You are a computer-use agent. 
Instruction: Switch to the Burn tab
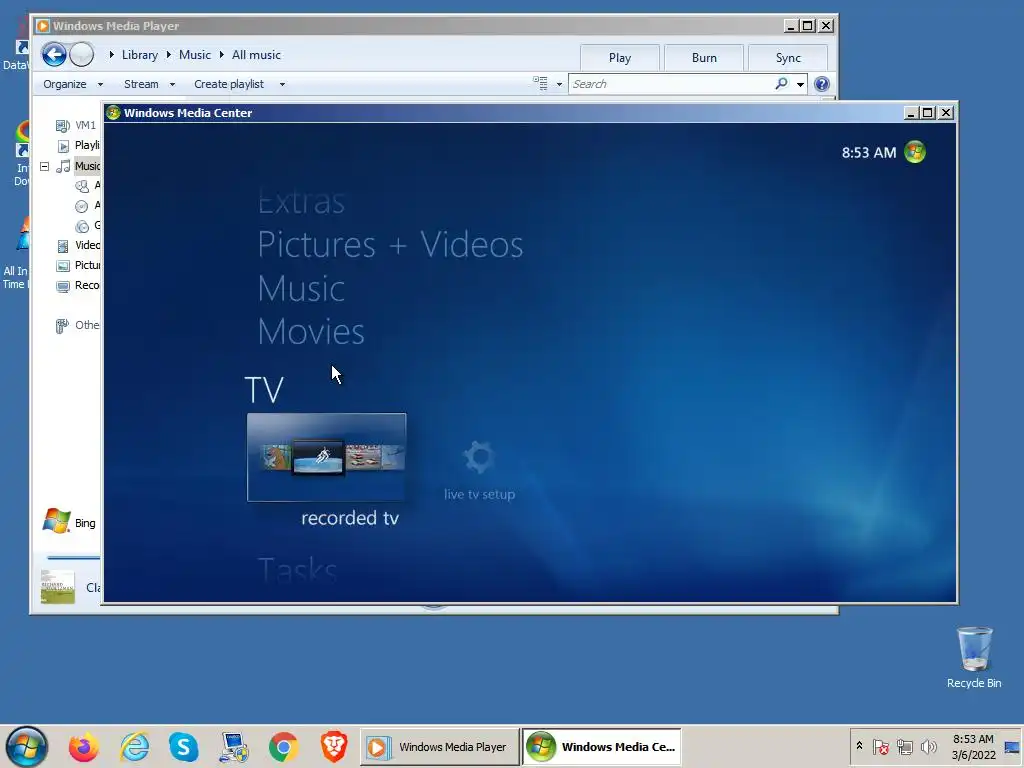(704, 57)
